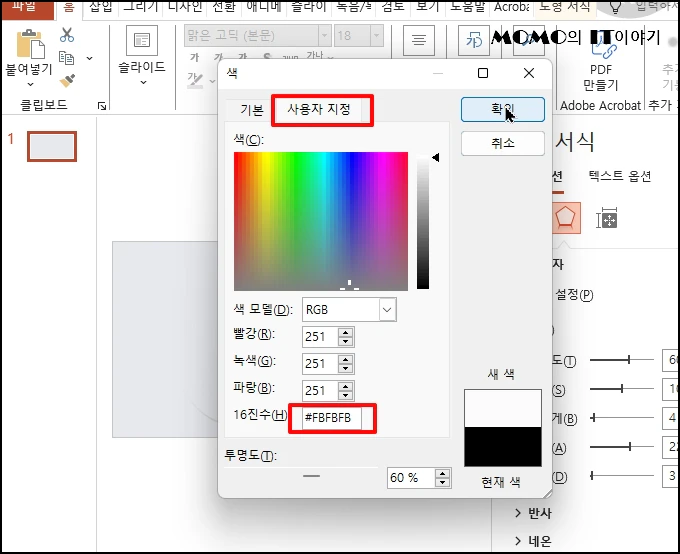Click the format pane blur (B) slider
Viewport: 680px width, 554px height.
pyautogui.click(x=622, y=417)
